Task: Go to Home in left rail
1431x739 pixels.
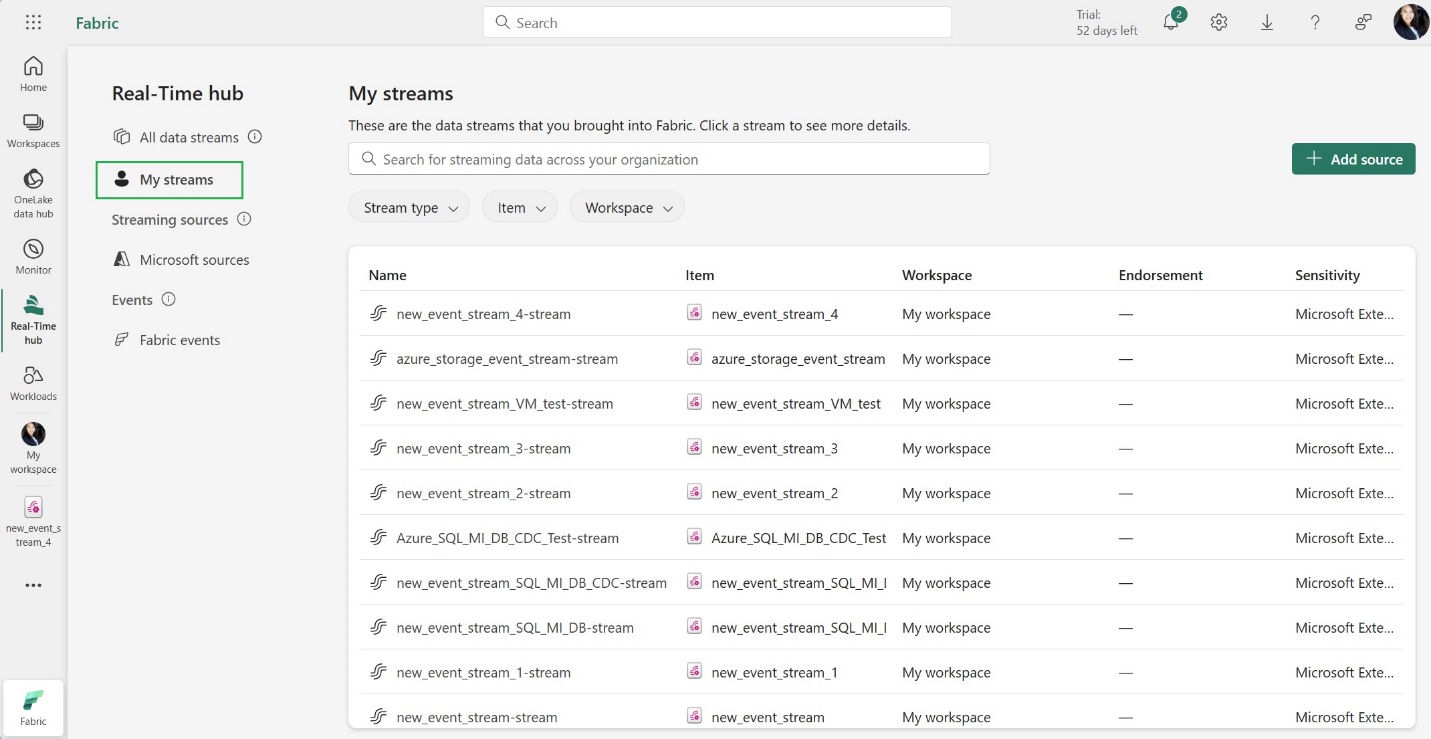Action: (33, 74)
